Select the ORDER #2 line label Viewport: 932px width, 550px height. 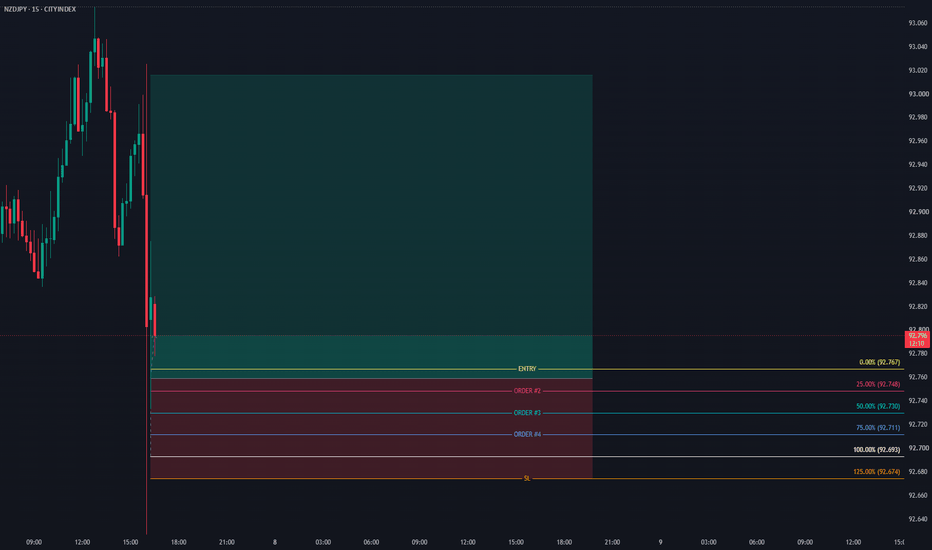[527, 391]
